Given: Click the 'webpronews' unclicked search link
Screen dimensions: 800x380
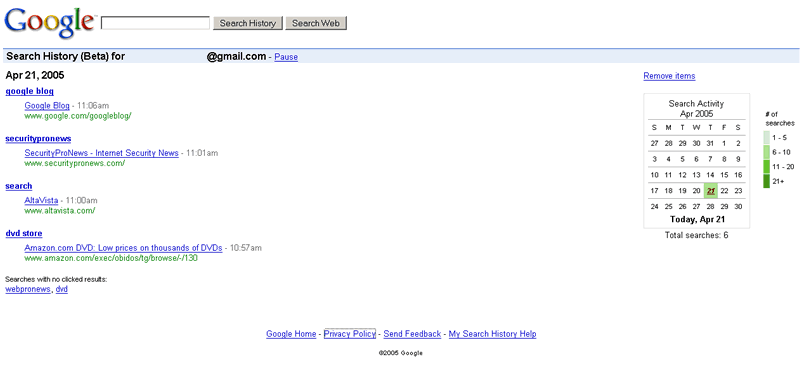Looking at the screenshot, I should [28, 289].
